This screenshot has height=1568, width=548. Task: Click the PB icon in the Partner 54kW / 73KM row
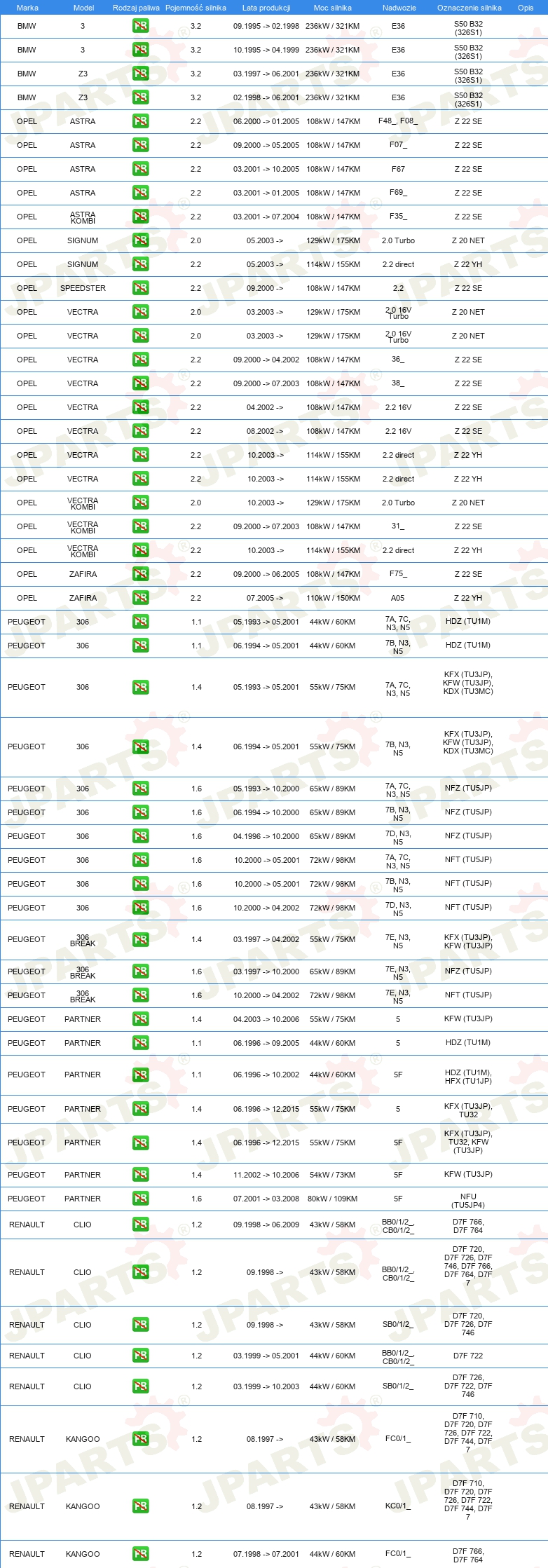[x=140, y=1175]
